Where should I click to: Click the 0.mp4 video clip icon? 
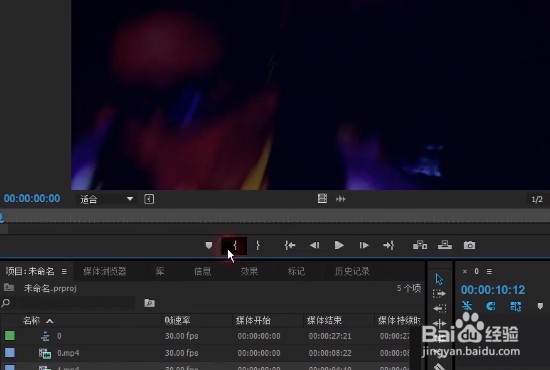45,353
